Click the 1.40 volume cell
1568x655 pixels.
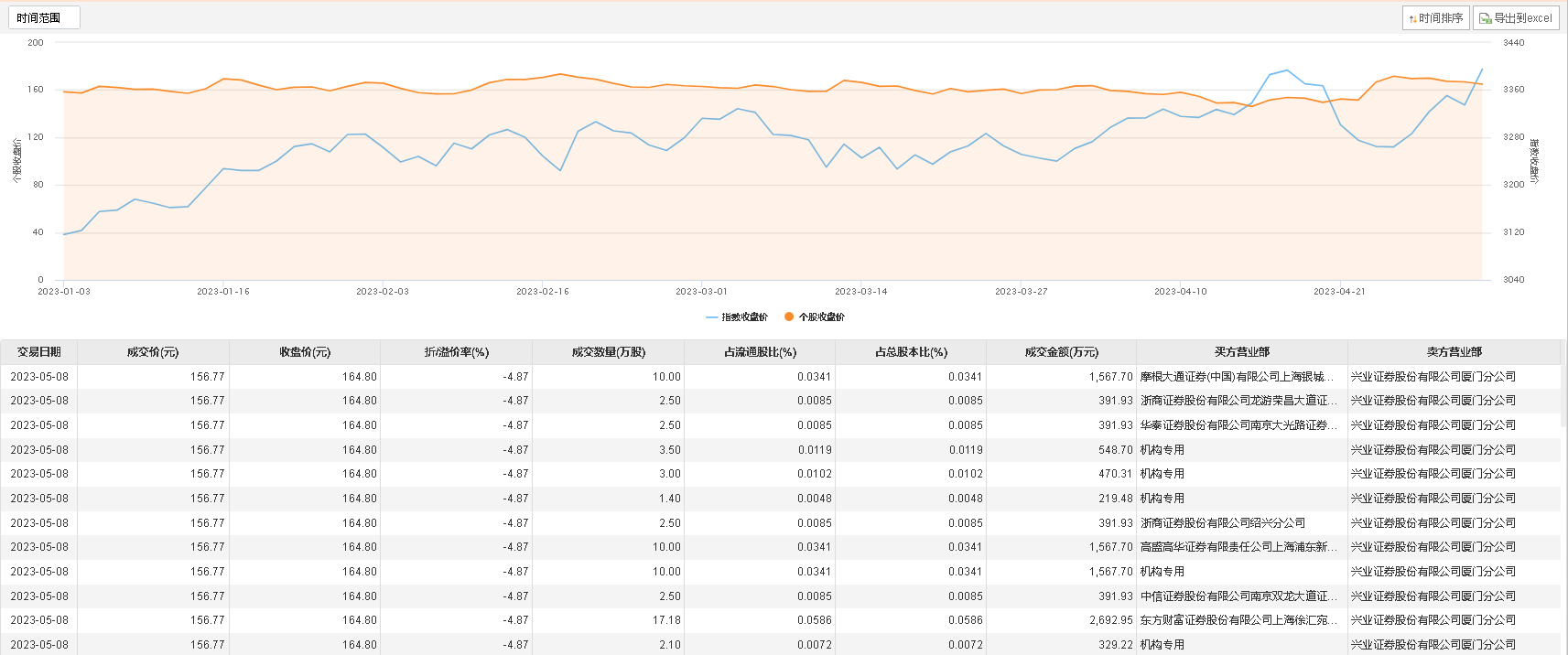[608, 499]
